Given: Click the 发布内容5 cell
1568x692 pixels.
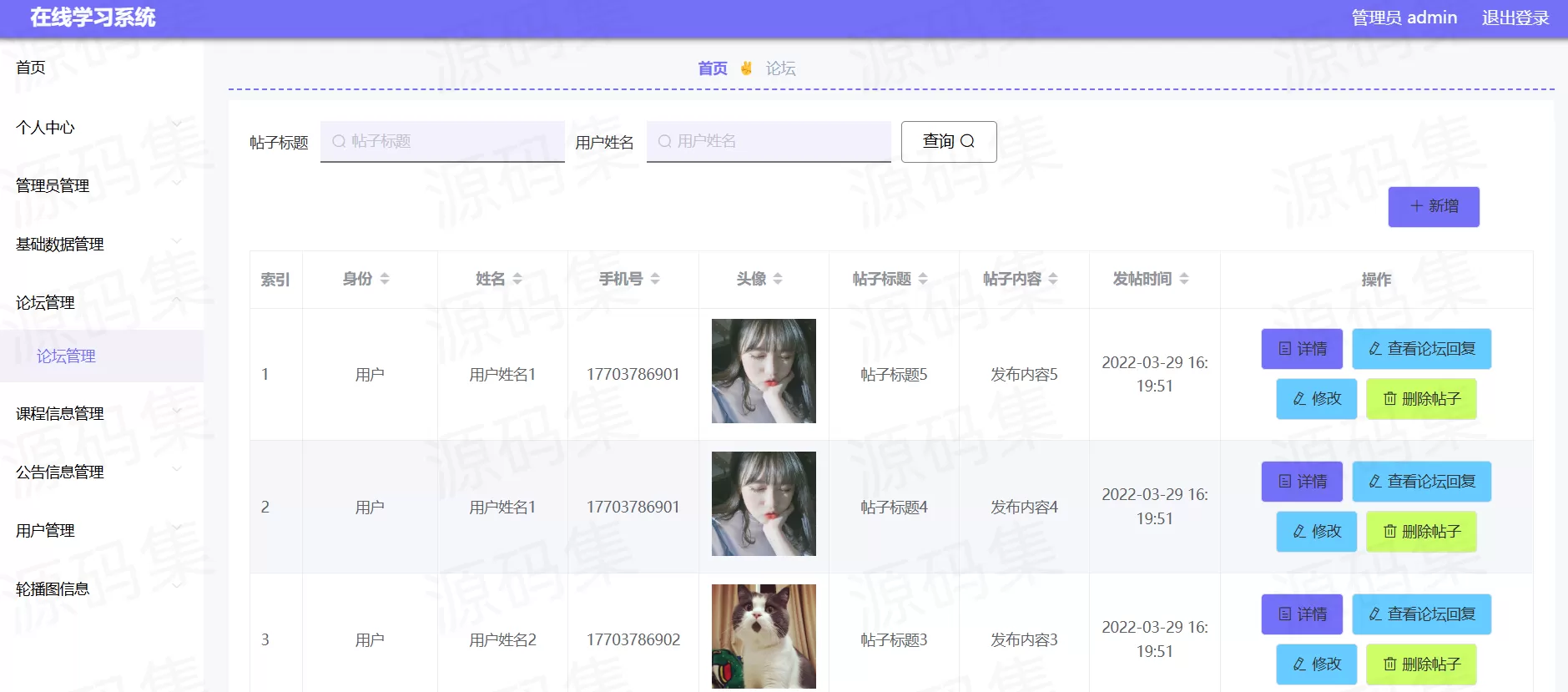Looking at the screenshot, I should 1024,375.
